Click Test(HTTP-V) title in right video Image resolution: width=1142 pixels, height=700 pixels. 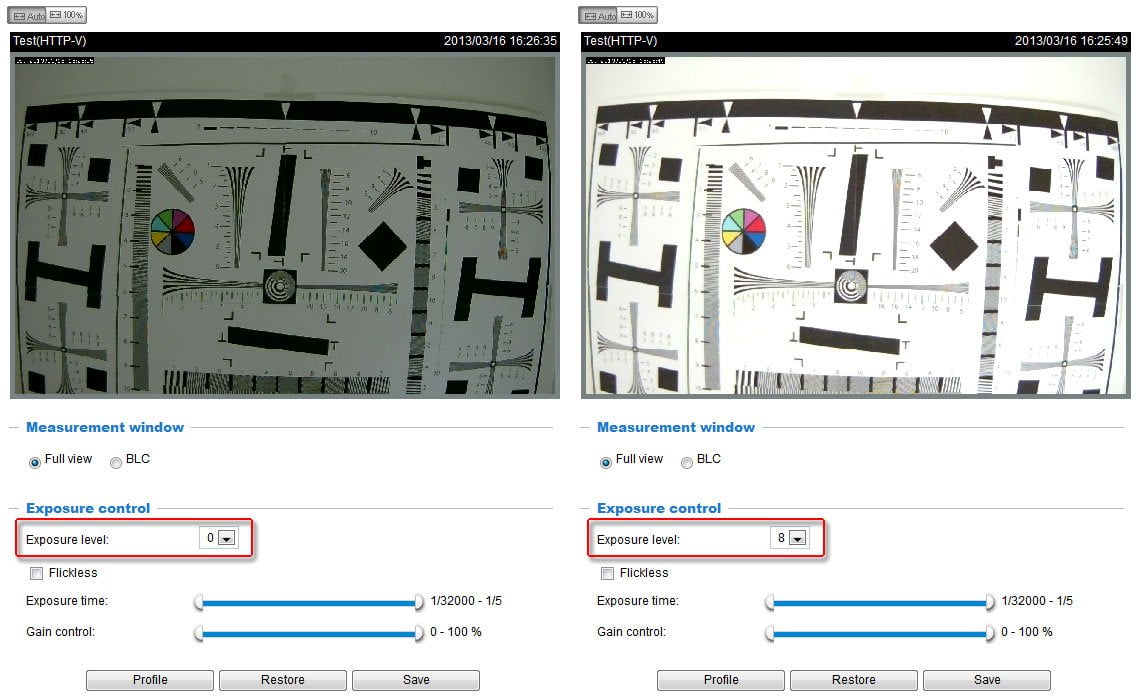tap(621, 41)
